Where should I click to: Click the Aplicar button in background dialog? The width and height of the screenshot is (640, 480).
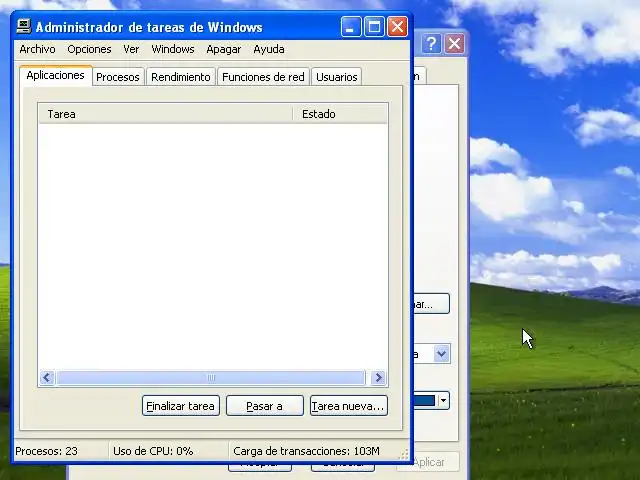pyautogui.click(x=428, y=462)
